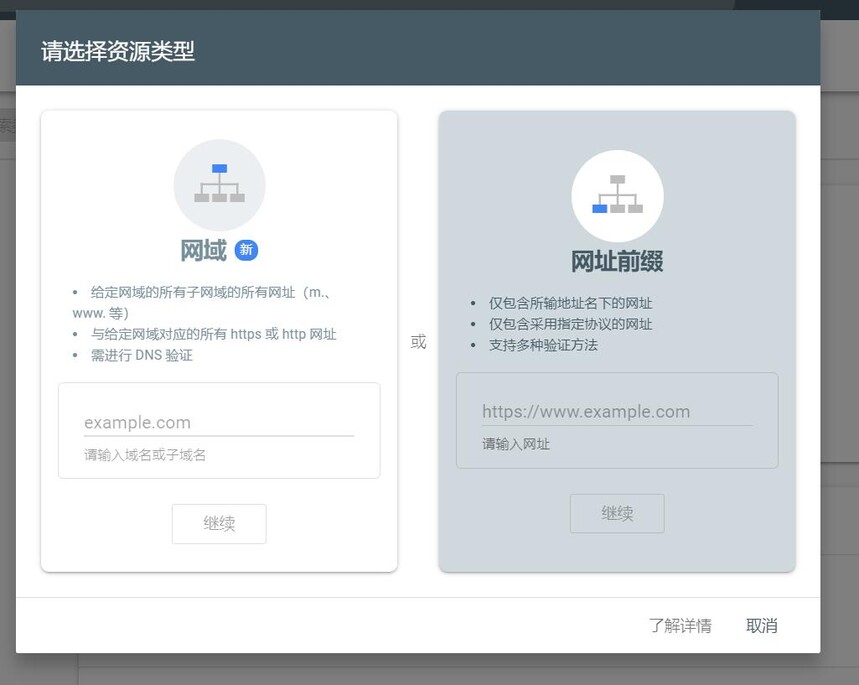This screenshot has height=685, width=859.
Task: Click the text 仅包含所输地址名下的网址
Action: [570, 303]
